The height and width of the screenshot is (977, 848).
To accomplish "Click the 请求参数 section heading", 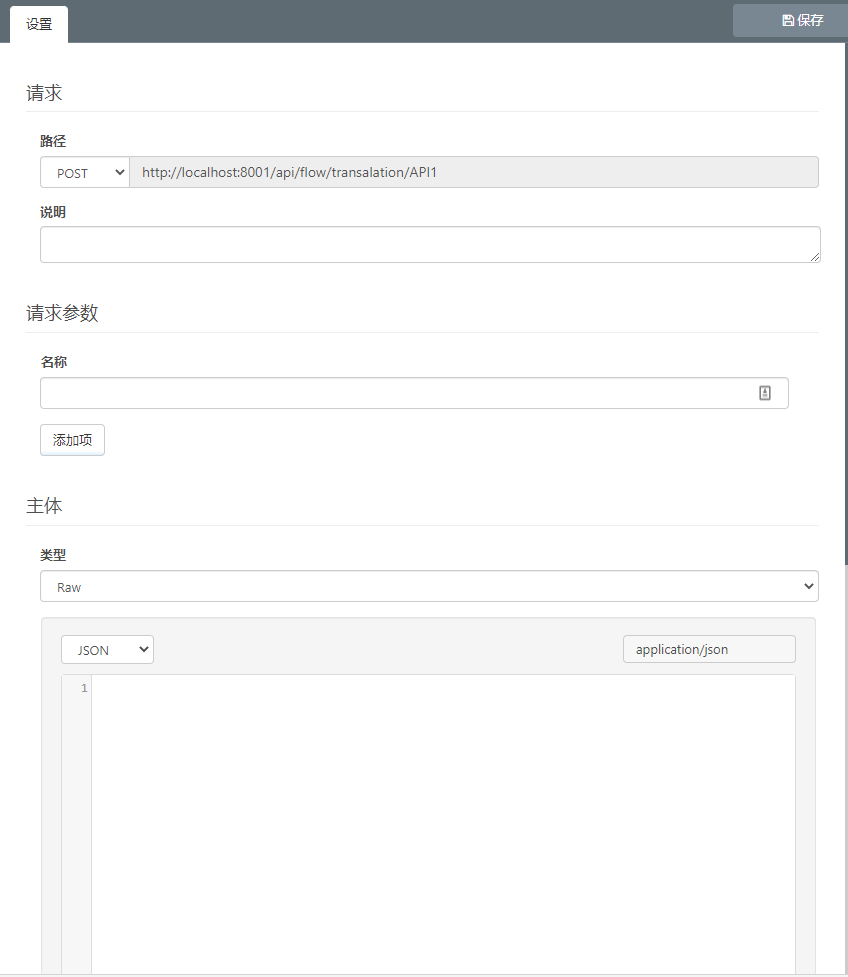I will 62,313.
